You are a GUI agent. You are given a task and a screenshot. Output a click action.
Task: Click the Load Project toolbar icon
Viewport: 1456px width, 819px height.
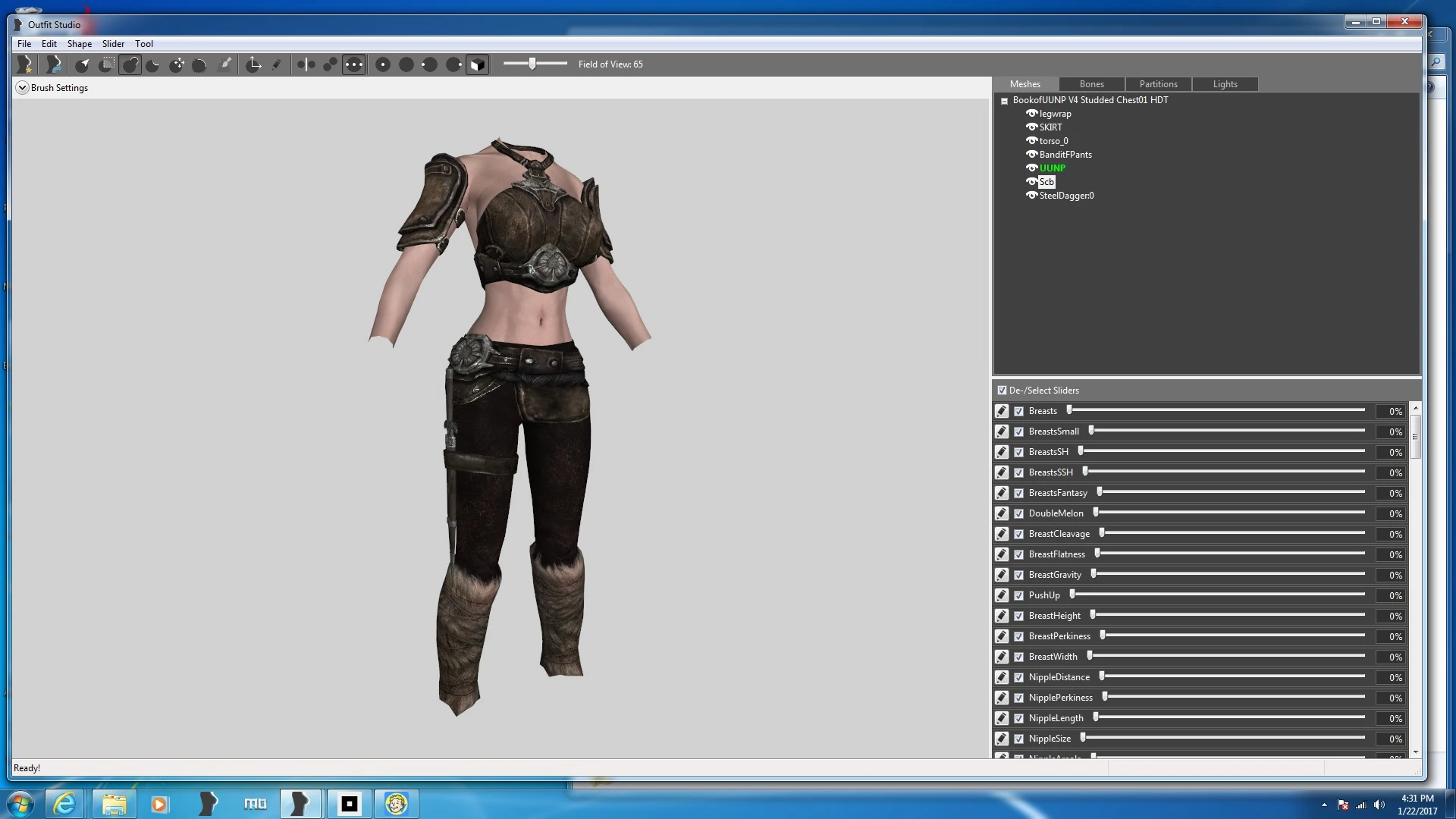[x=53, y=64]
